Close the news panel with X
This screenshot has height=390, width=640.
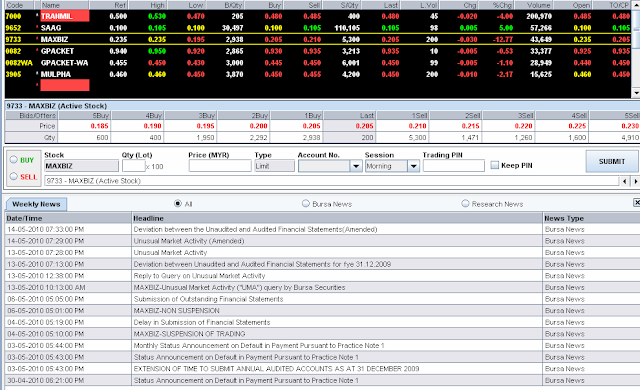[x=636, y=202]
